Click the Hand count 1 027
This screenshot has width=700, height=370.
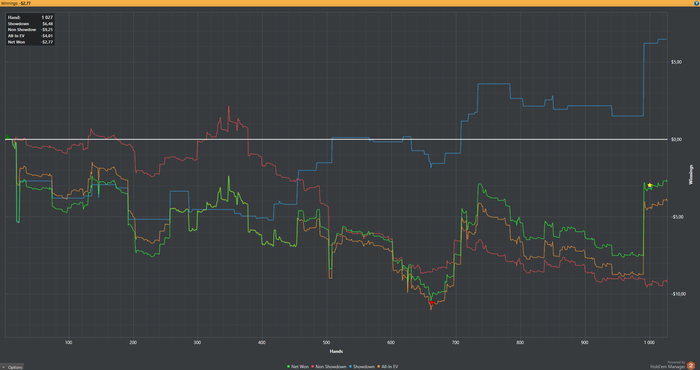[x=47, y=17]
